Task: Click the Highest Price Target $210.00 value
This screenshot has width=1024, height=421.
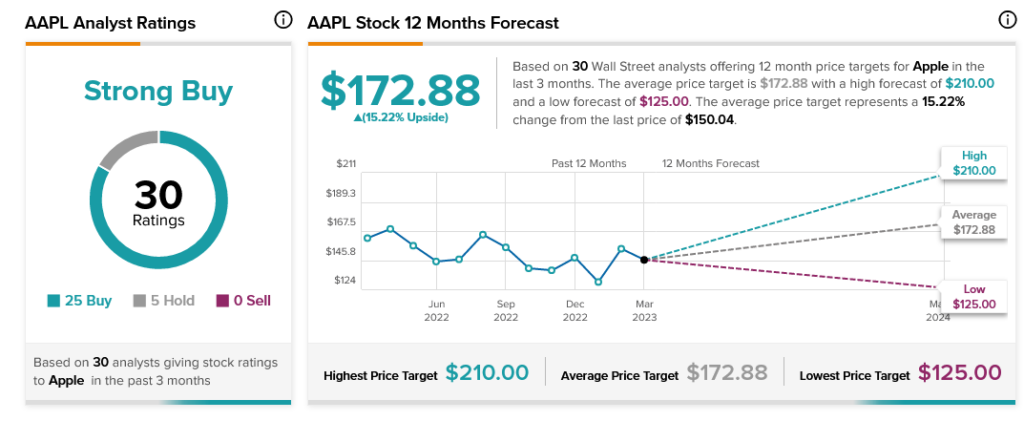Action: tap(487, 373)
